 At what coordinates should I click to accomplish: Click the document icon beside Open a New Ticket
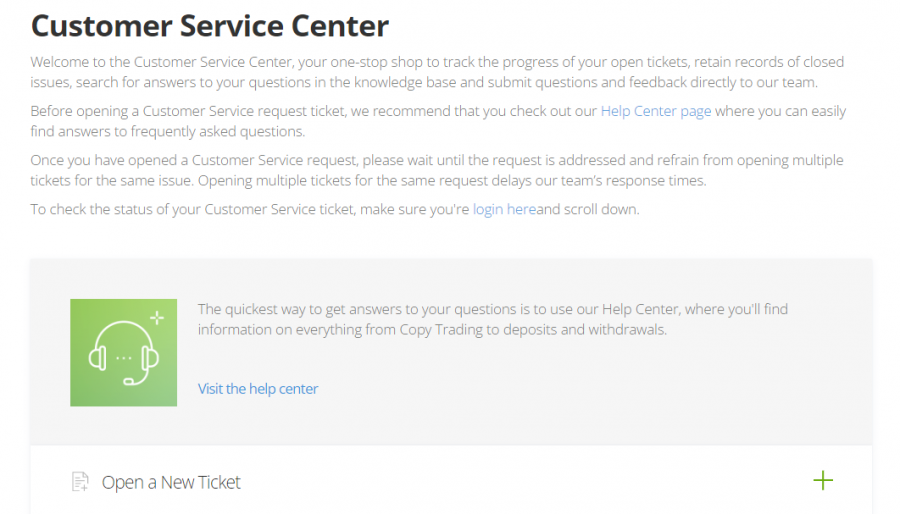pyautogui.click(x=80, y=482)
